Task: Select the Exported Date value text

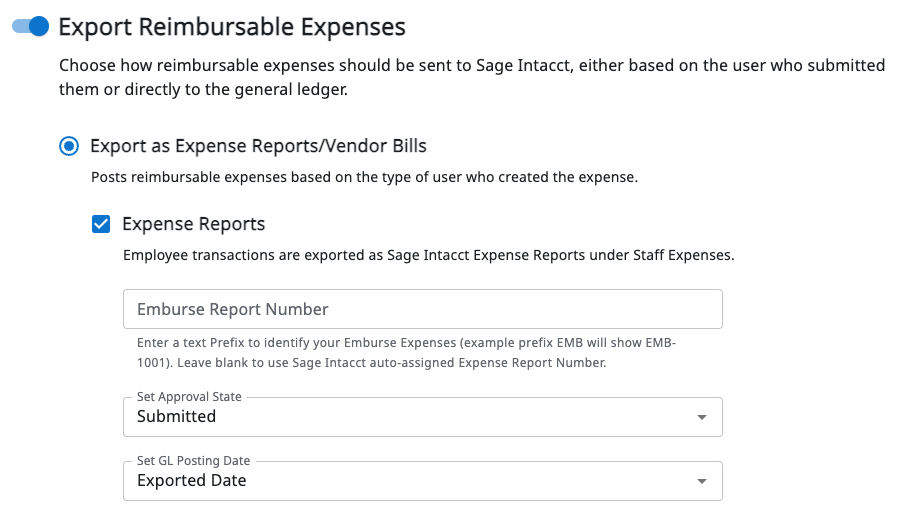Action: click(191, 481)
